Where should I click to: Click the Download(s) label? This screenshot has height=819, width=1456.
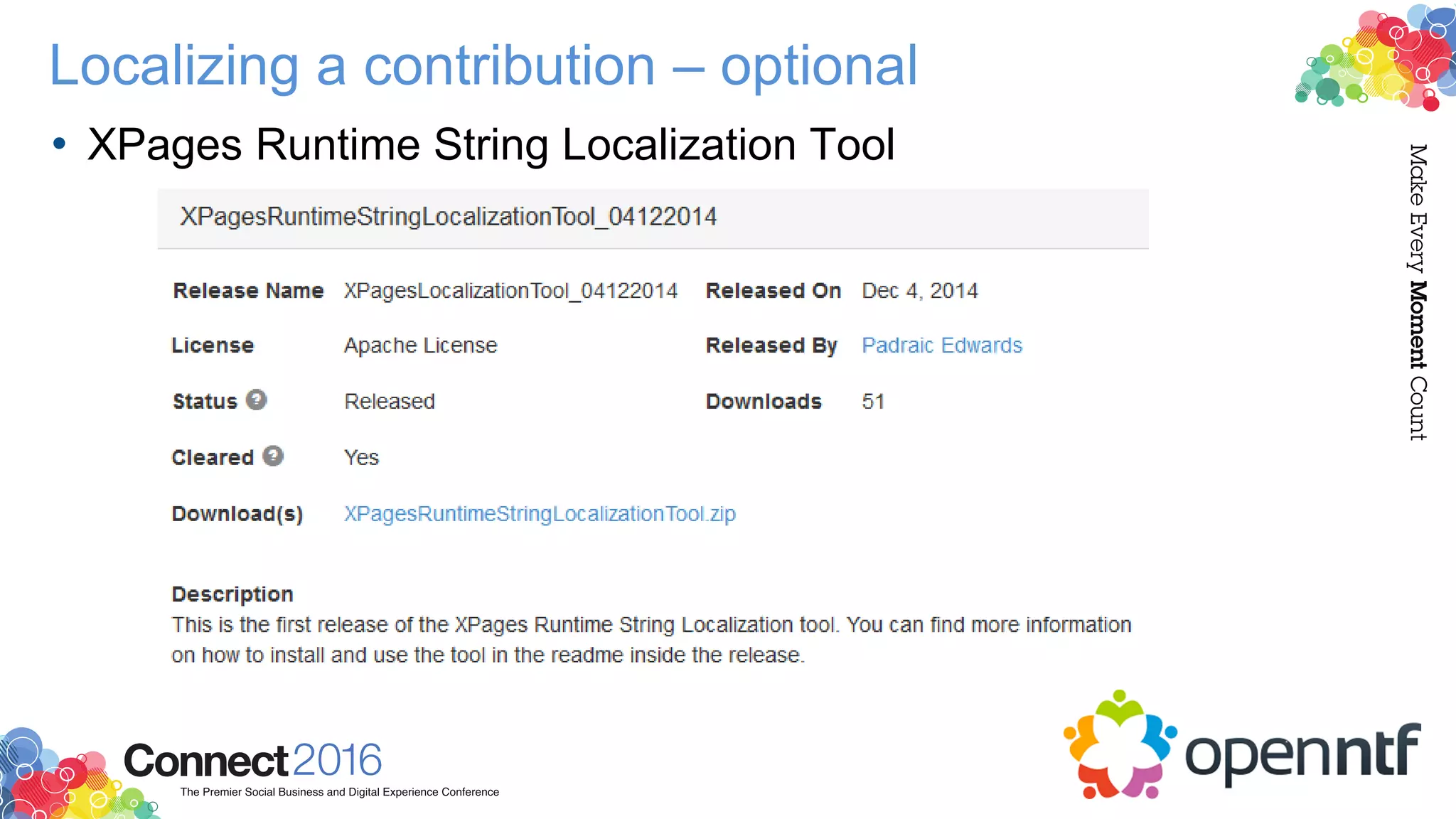(x=237, y=514)
